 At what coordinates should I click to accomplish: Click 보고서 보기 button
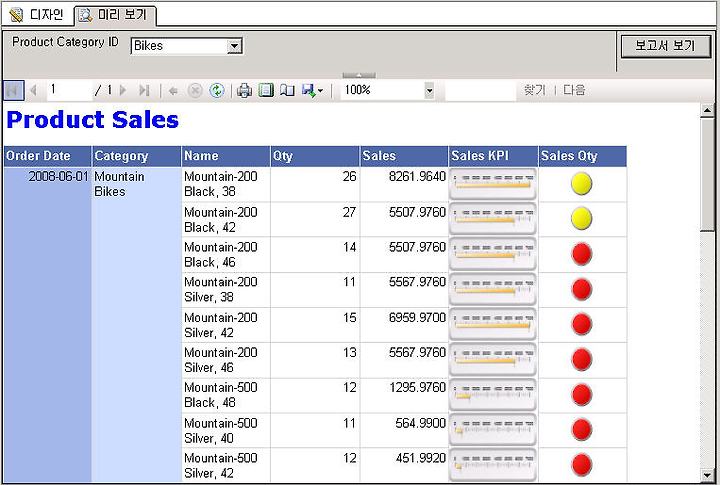click(665, 46)
